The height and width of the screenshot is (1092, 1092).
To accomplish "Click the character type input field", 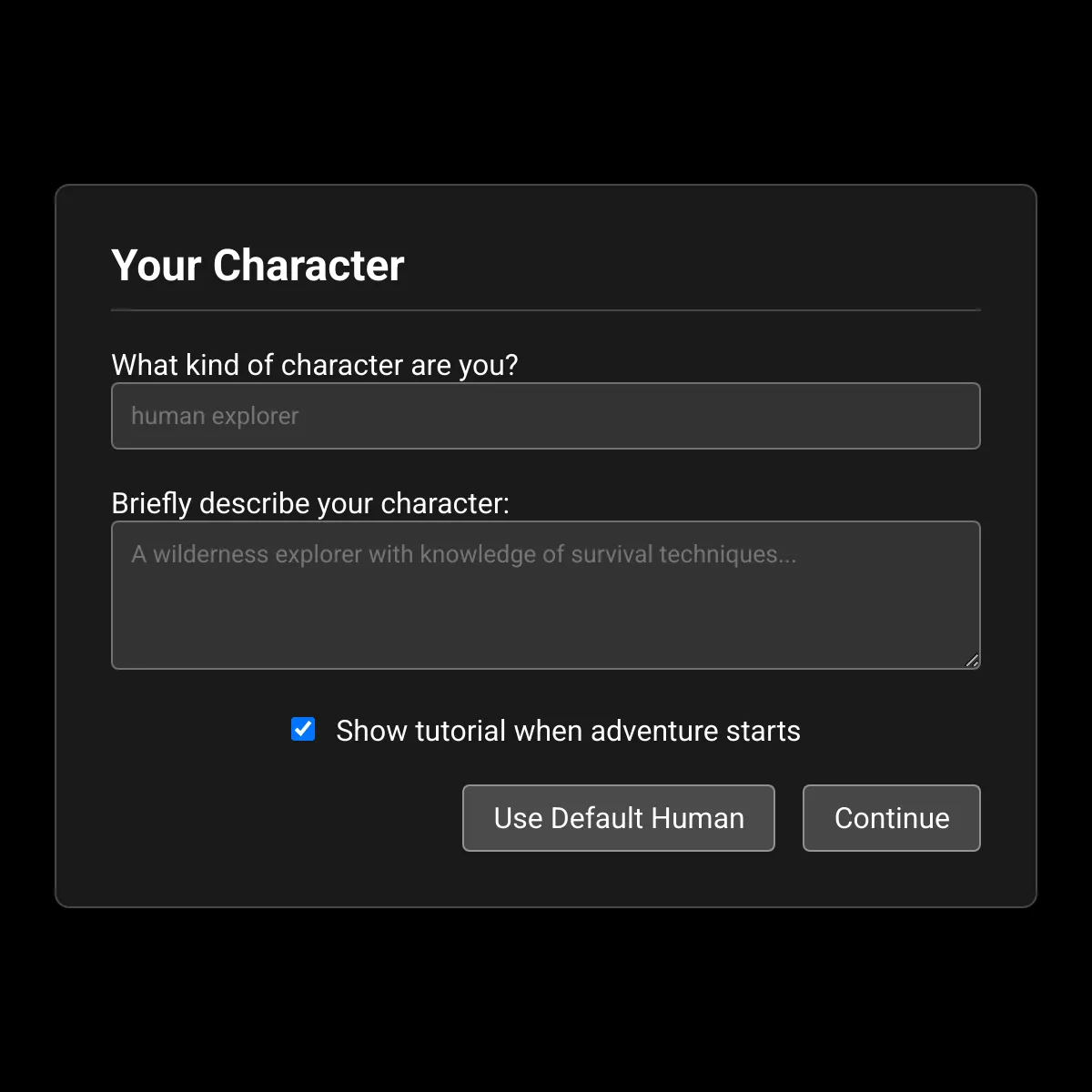I will (546, 416).
